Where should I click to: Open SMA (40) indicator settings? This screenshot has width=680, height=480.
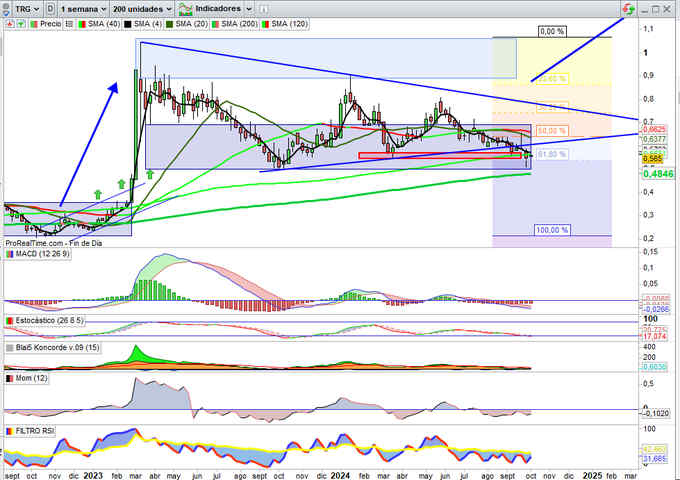click(104, 24)
